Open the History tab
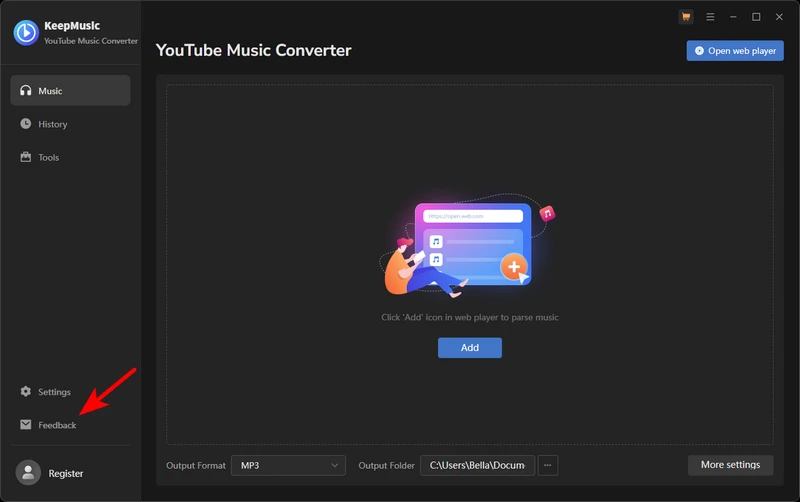The image size is (800, 502). click(70, 124)
